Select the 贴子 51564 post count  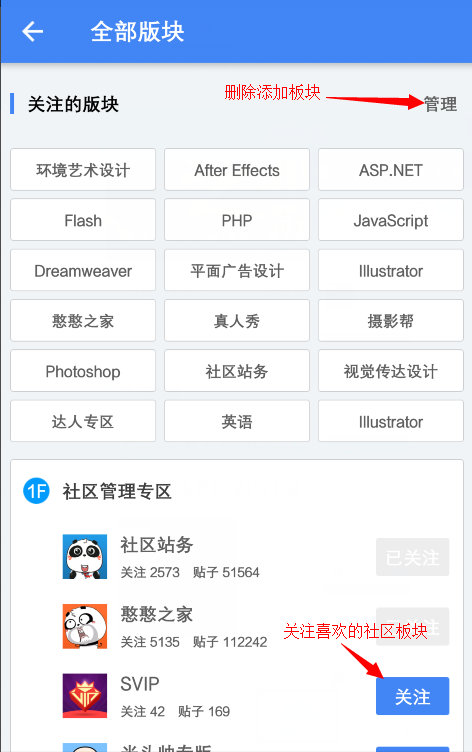pyautogui.click(x=226, y=572)
